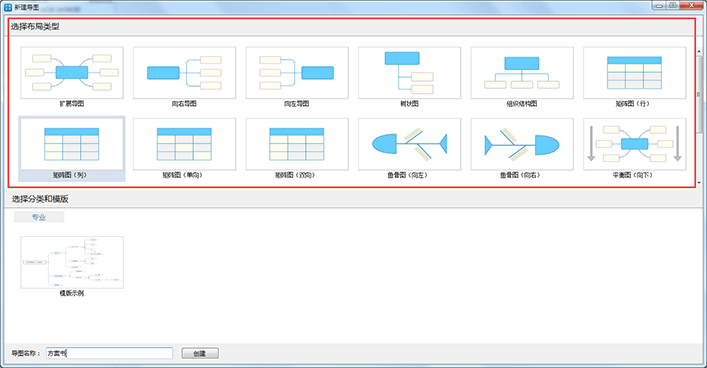Pick the 向左导图 layout icon
707x368 pixels.
297,73
